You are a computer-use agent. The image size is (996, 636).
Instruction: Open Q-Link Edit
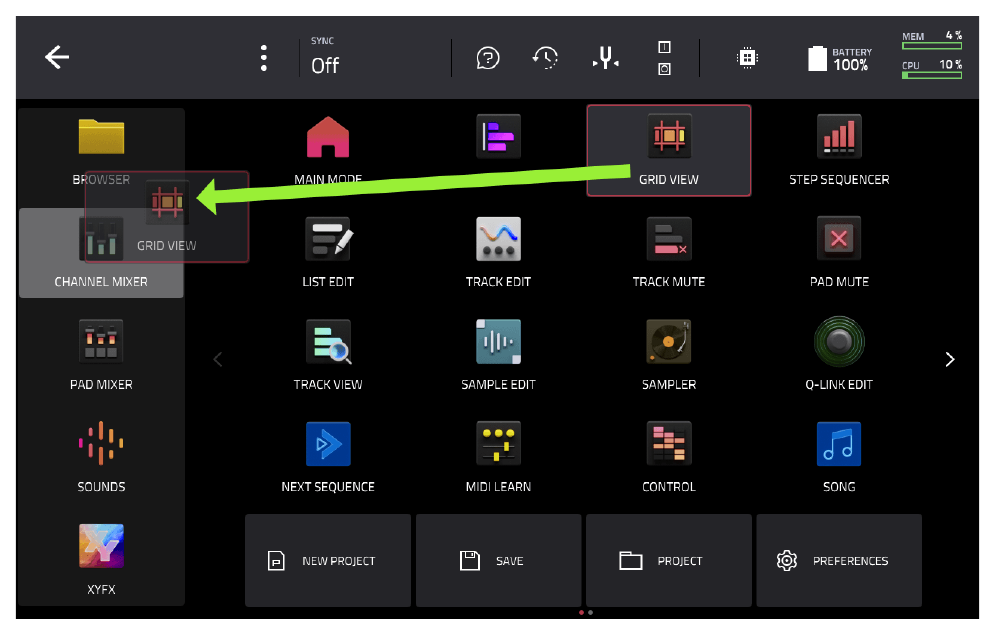coord(838,355)
